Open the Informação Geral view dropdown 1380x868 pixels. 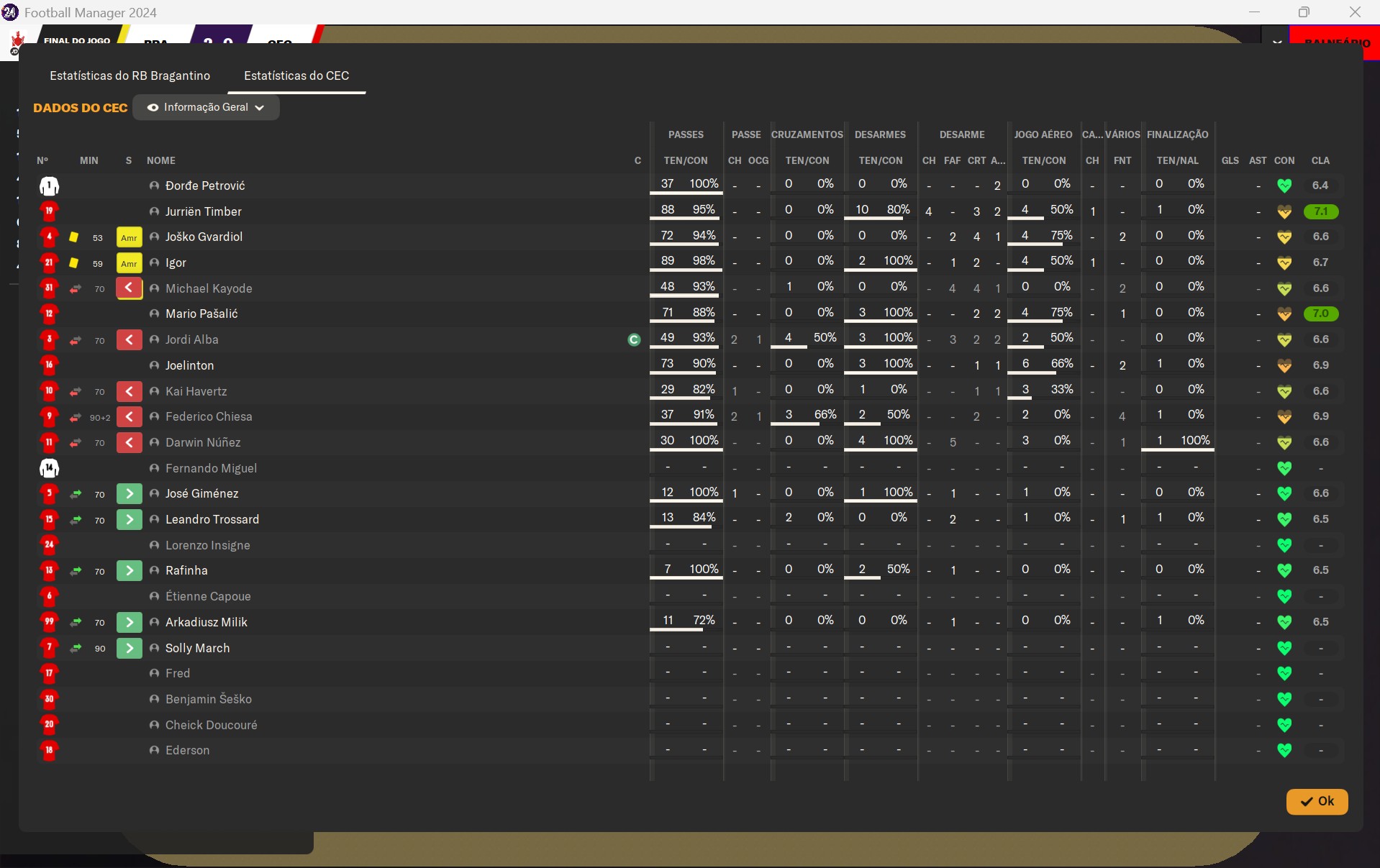pyautogui.click(x=206, y=107)
